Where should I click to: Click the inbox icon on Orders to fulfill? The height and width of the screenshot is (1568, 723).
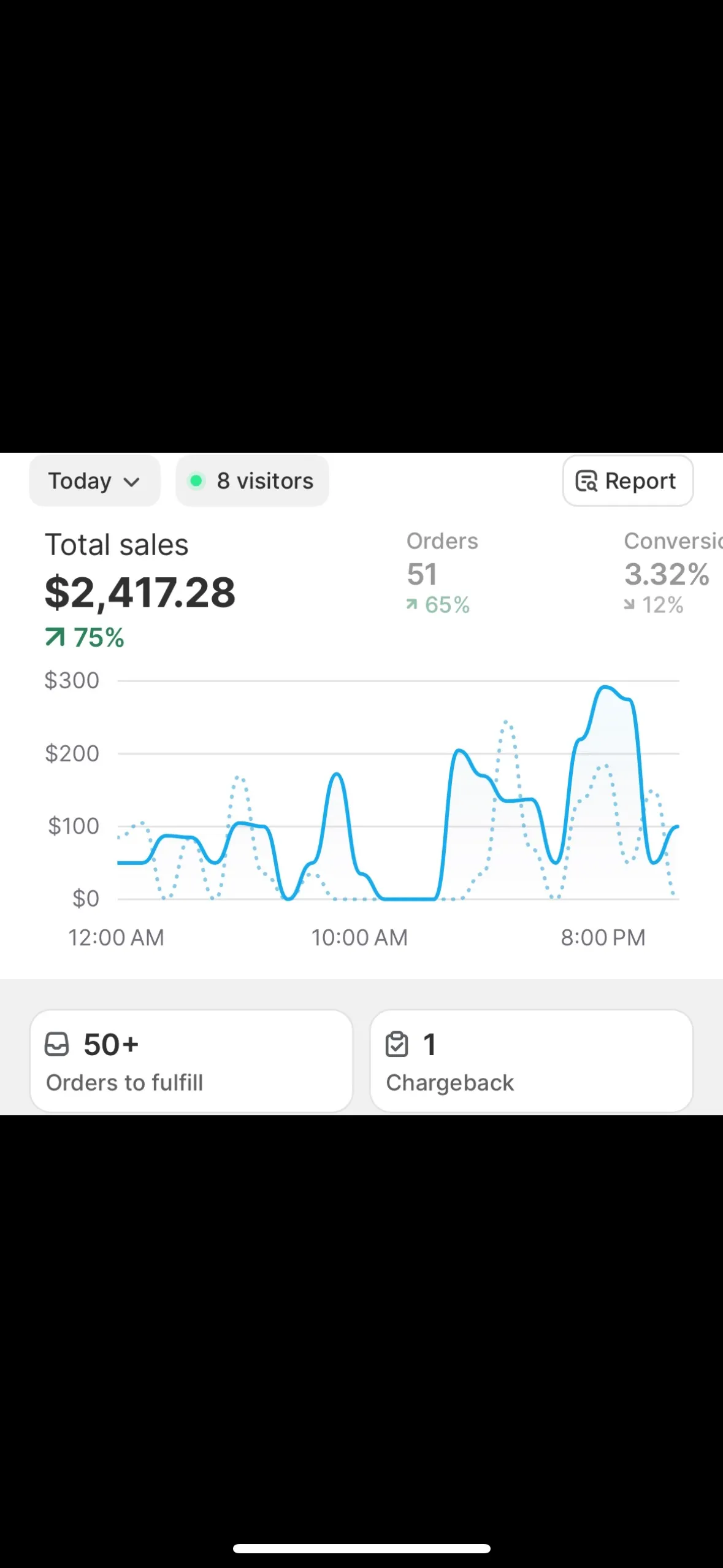coord(57,1044)
